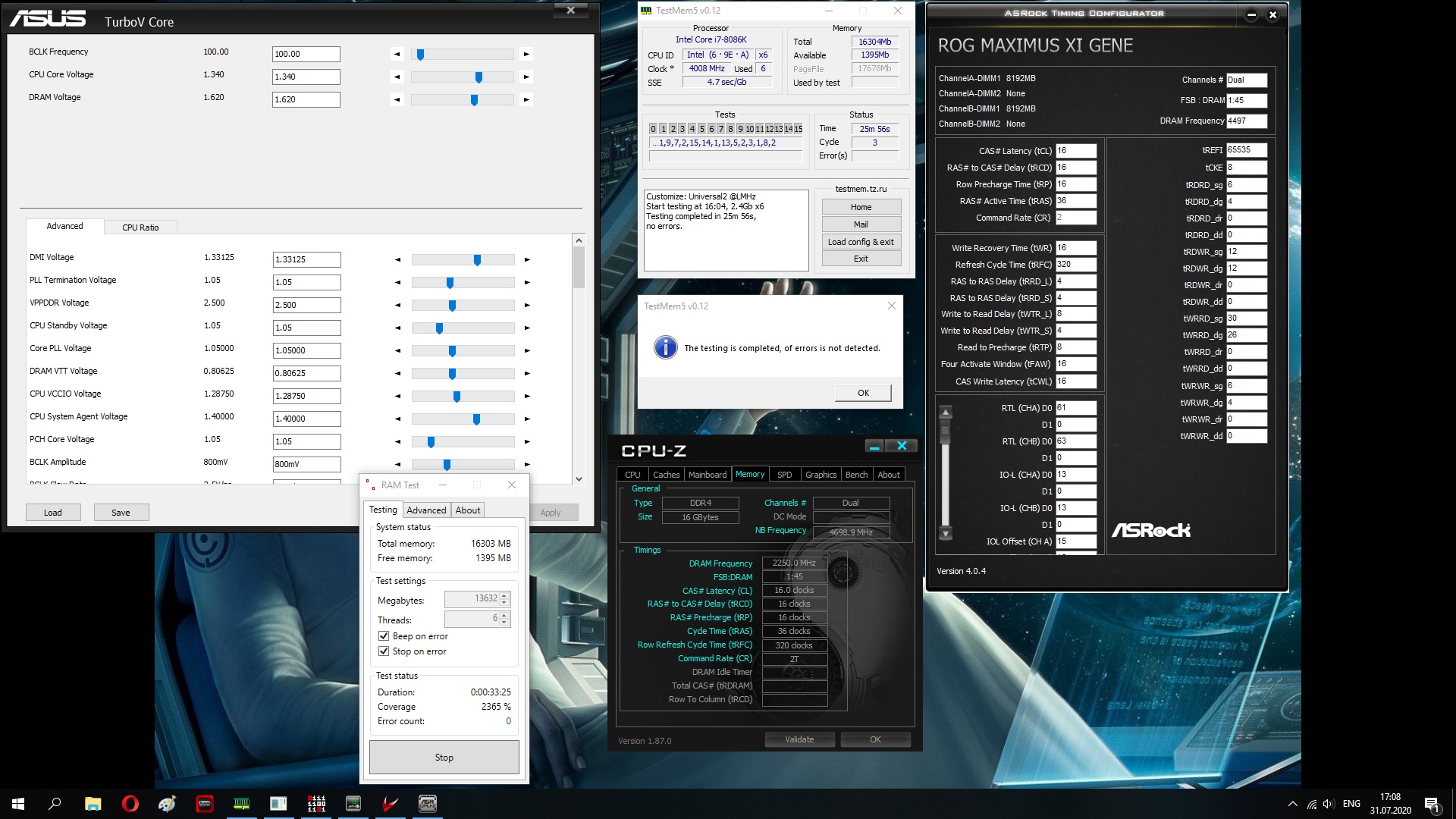Open Opera browser from taskbar
This screenshot has height=819, width=1456.
(x=130, y=804)
